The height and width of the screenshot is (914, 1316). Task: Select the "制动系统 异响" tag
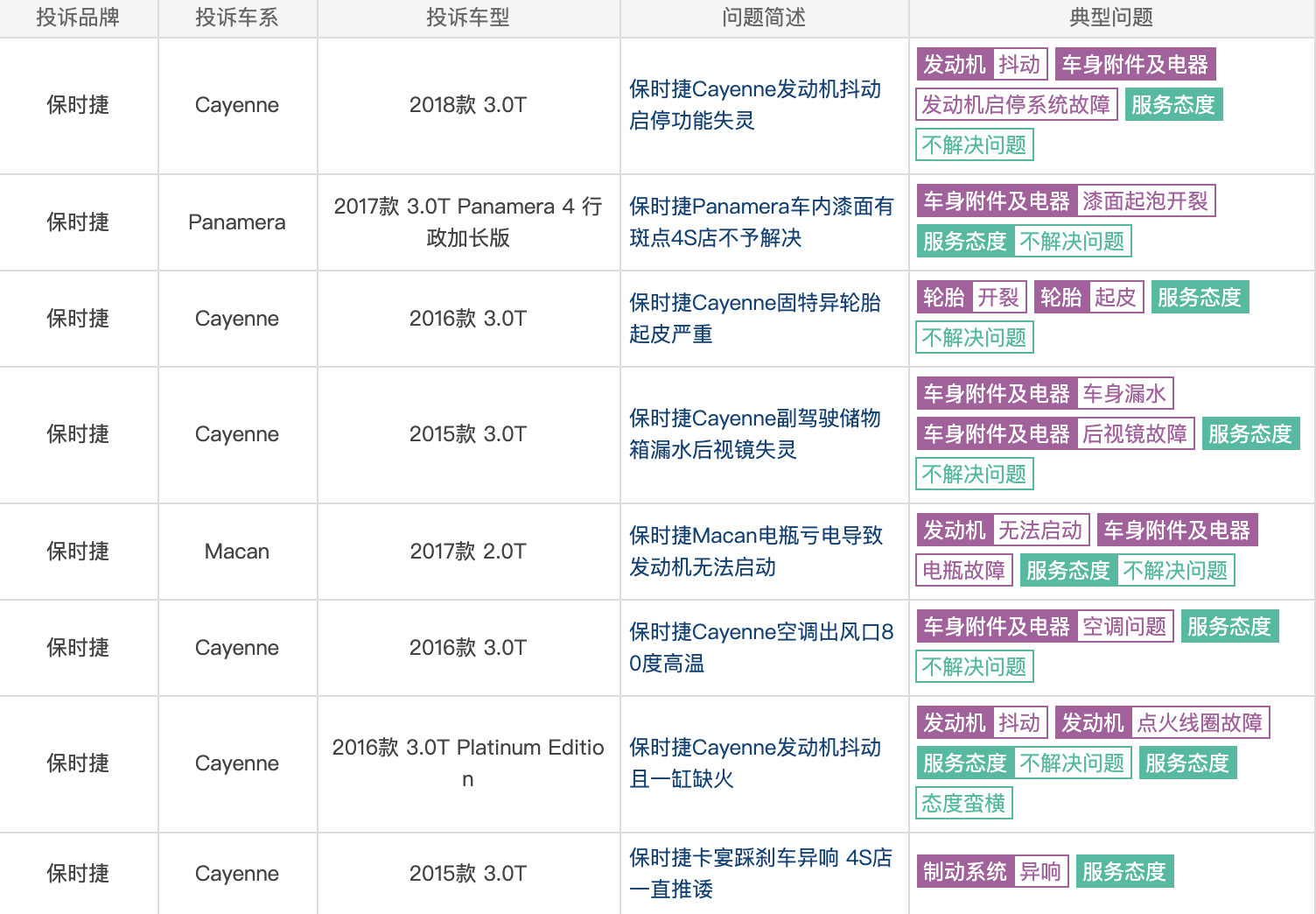992,872
